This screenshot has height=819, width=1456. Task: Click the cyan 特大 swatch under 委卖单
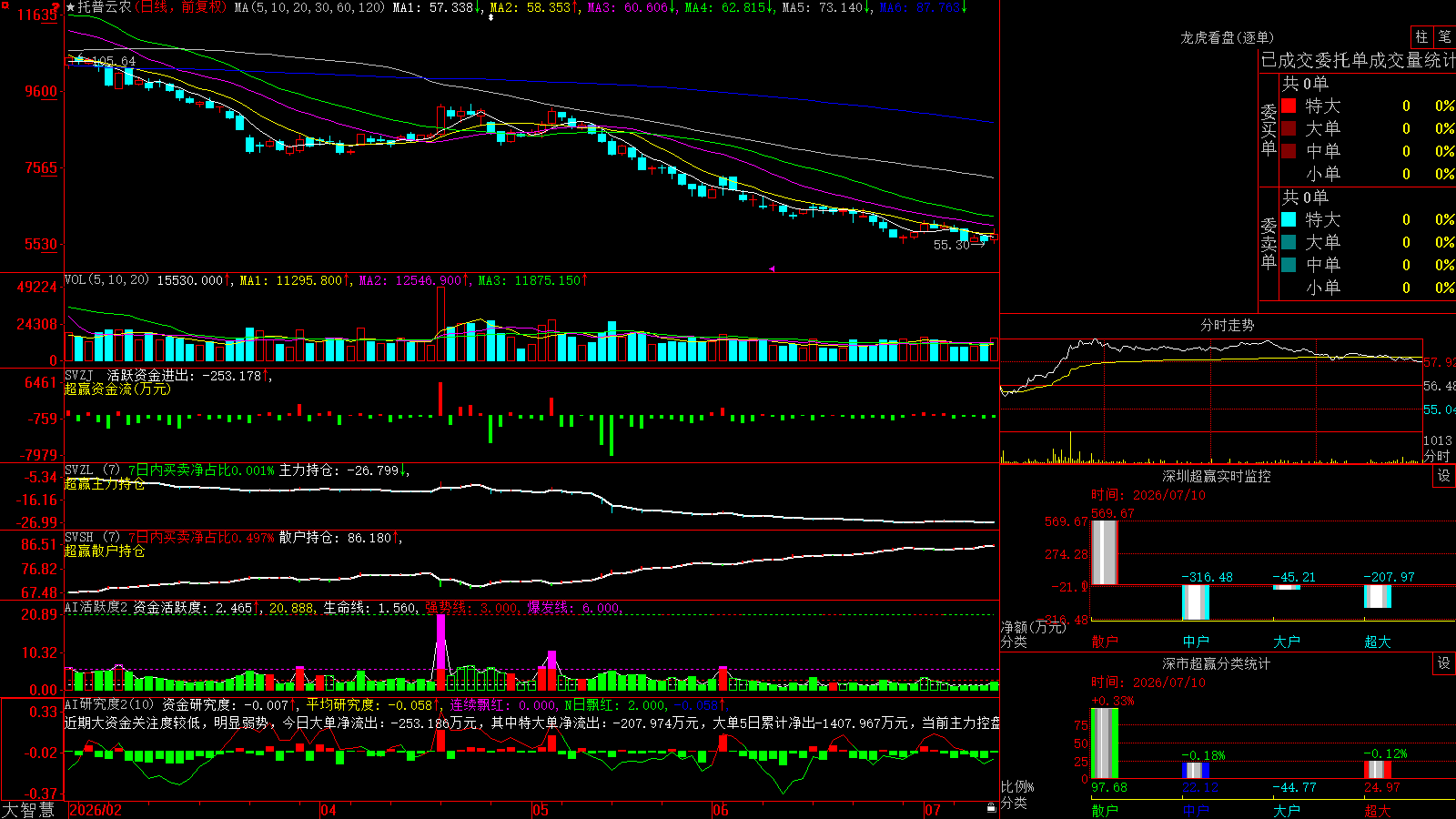point(1289,219)
